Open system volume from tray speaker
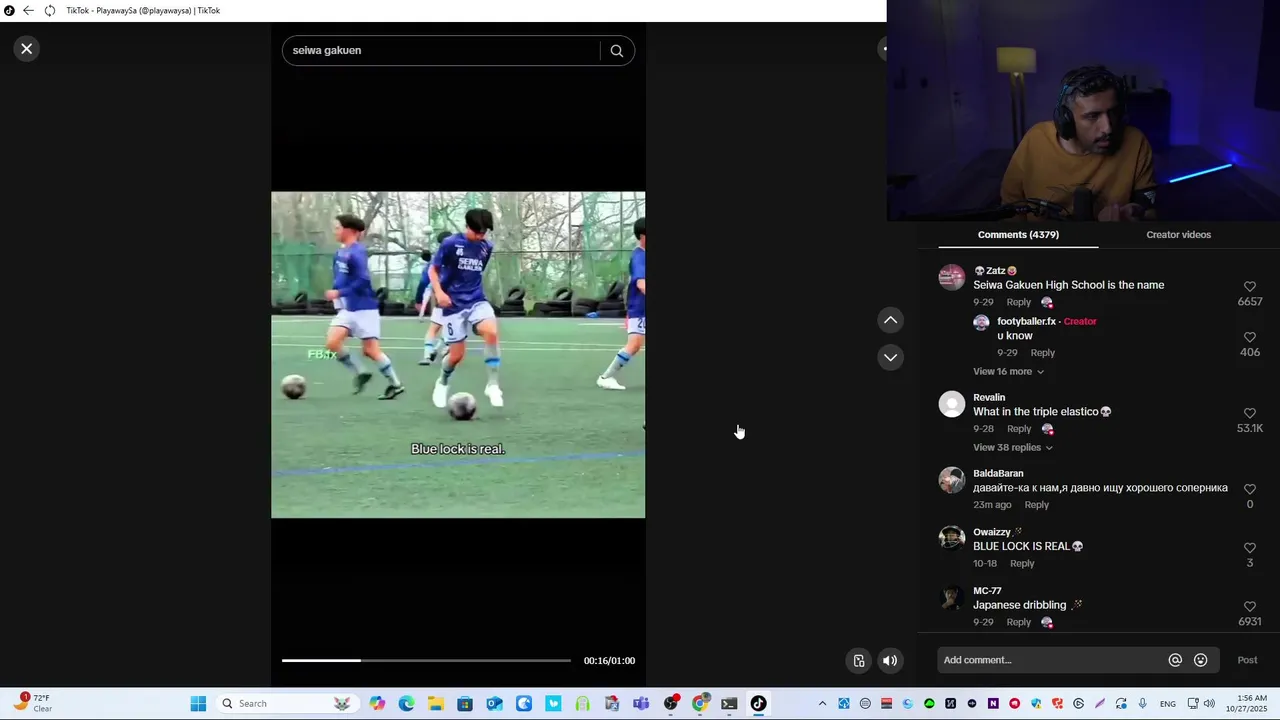This screenshot has height=720, width=1280. [x=1209, y=704]
